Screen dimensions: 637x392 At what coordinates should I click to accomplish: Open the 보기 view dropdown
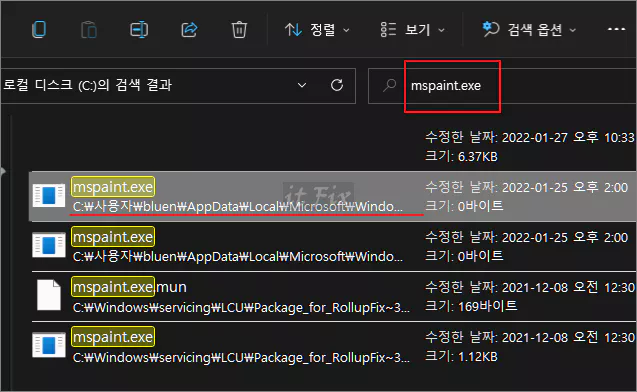coord(412,30)
